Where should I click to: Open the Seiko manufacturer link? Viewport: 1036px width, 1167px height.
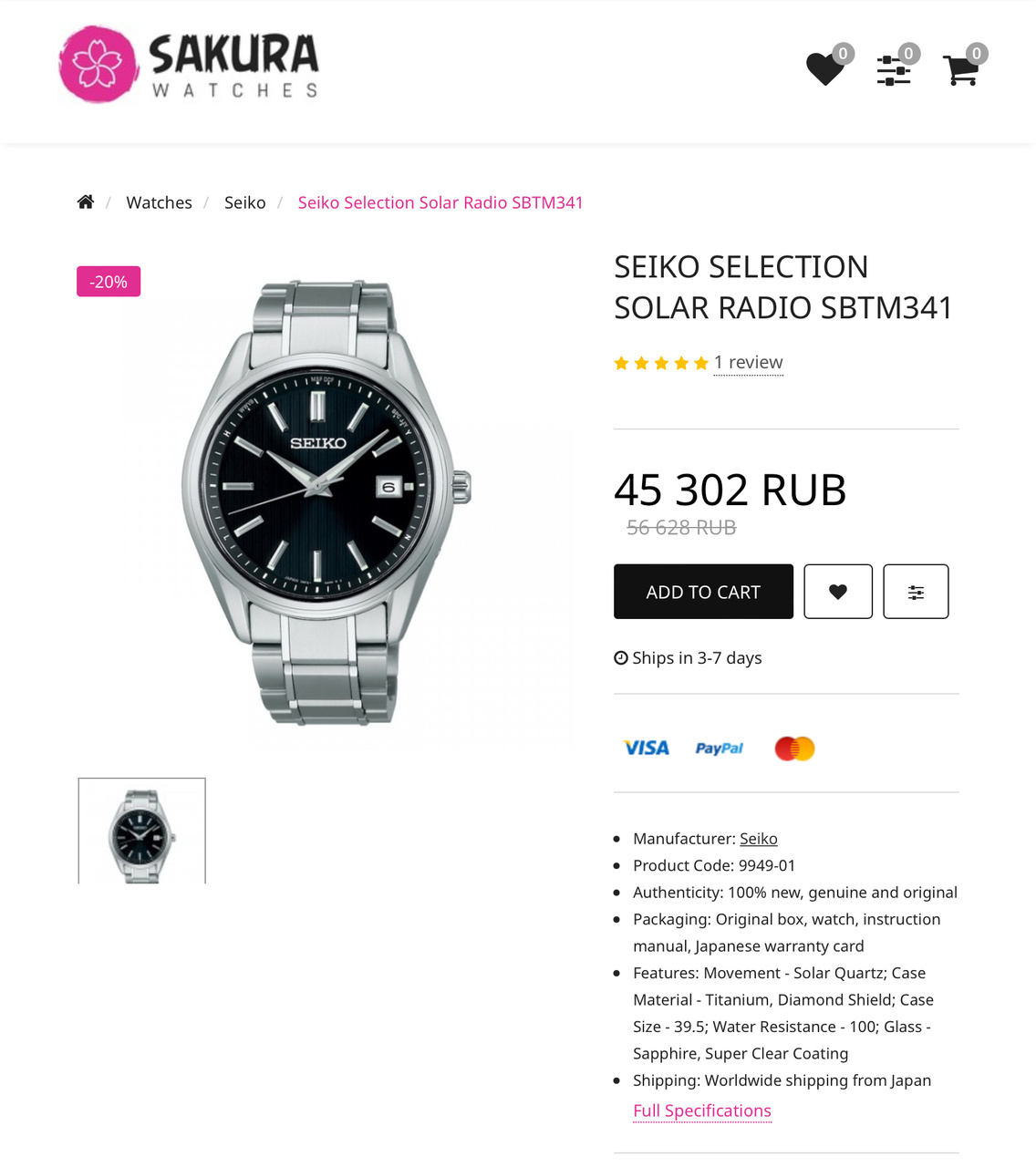(759, 839)
